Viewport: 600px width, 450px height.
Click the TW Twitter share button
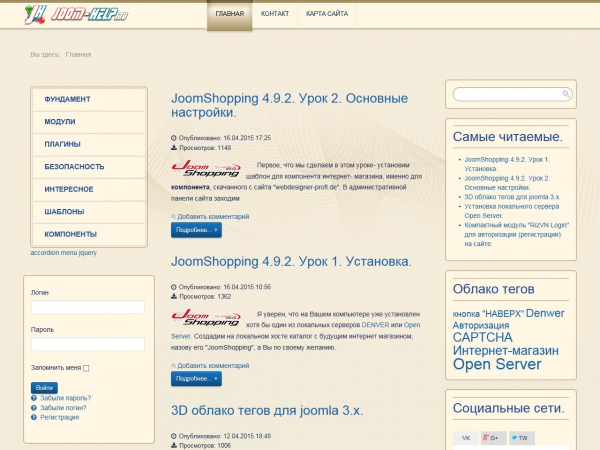[x=522, y=438]
